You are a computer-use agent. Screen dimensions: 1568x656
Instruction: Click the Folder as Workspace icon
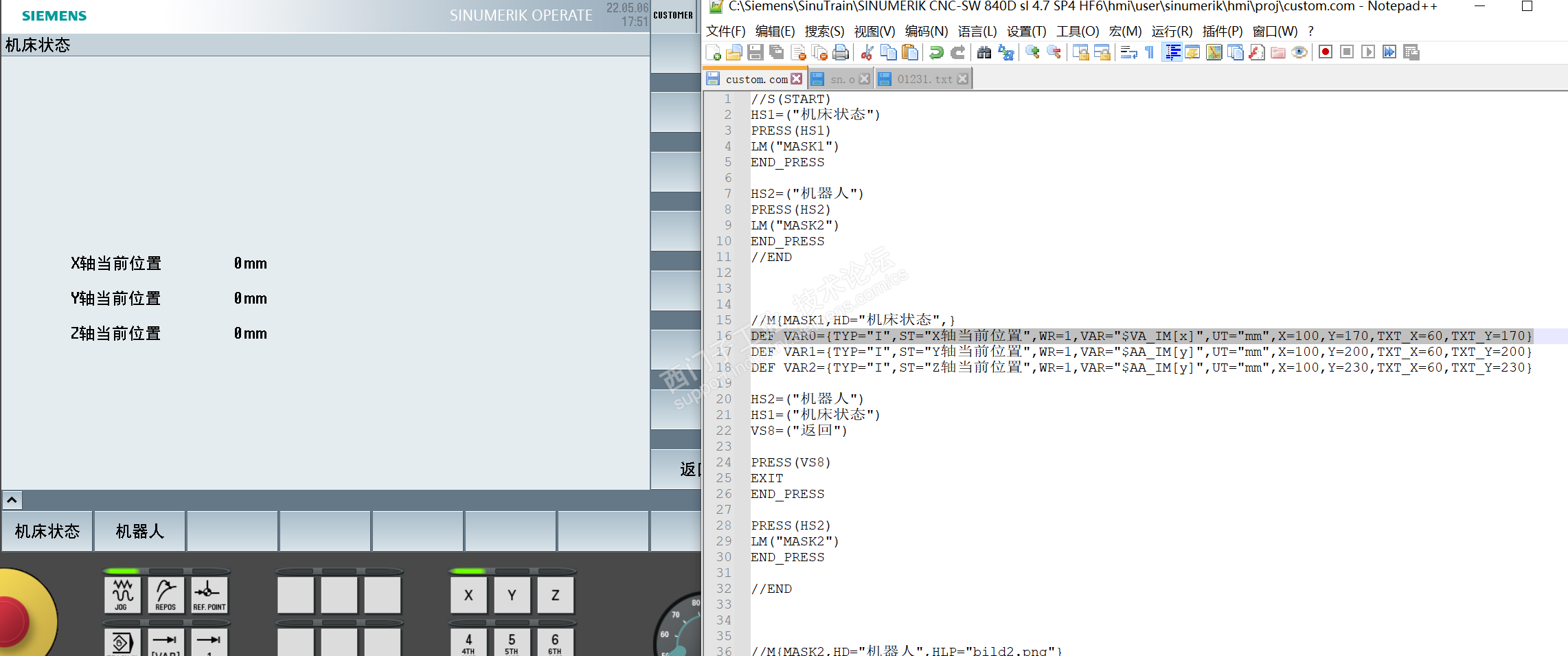point(1277,53)
